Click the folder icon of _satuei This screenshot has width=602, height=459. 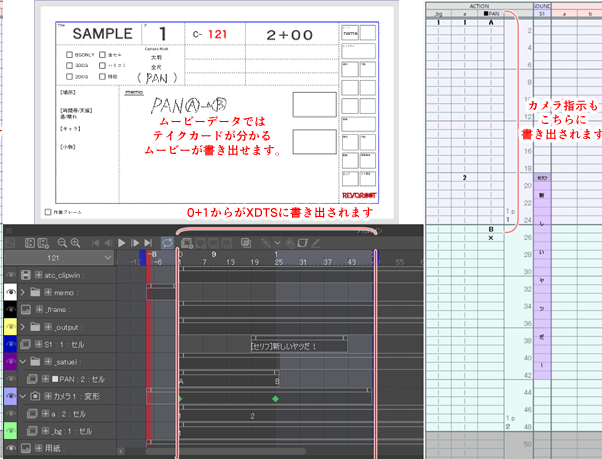coord(35,362)
